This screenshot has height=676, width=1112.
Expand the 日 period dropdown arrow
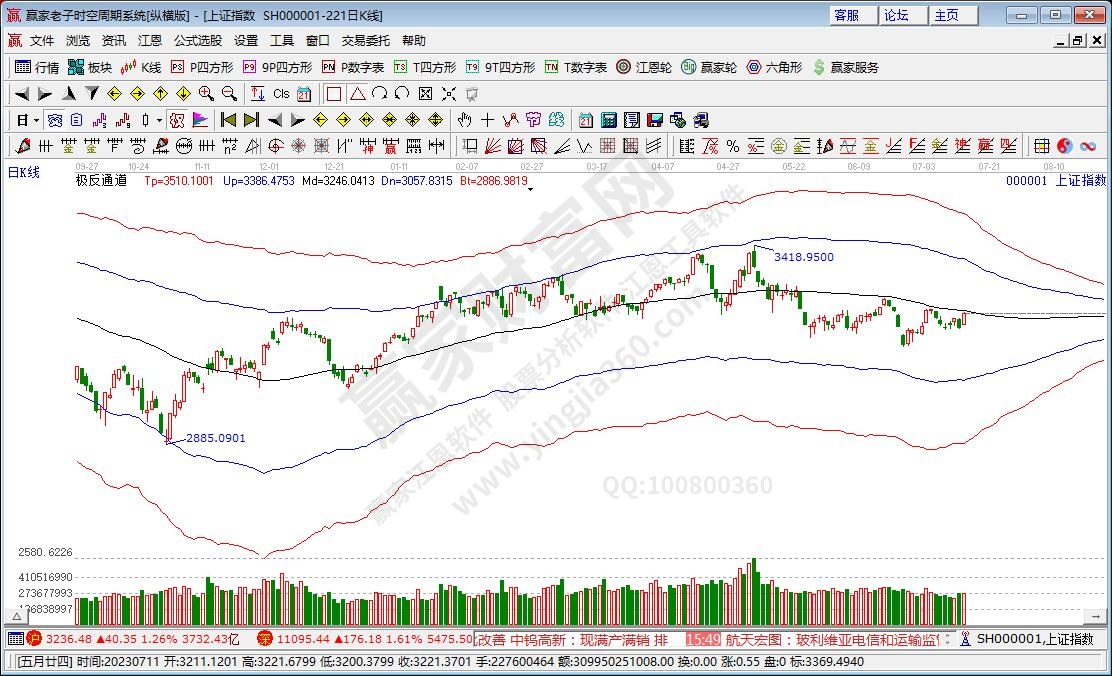tap(35, 120)
